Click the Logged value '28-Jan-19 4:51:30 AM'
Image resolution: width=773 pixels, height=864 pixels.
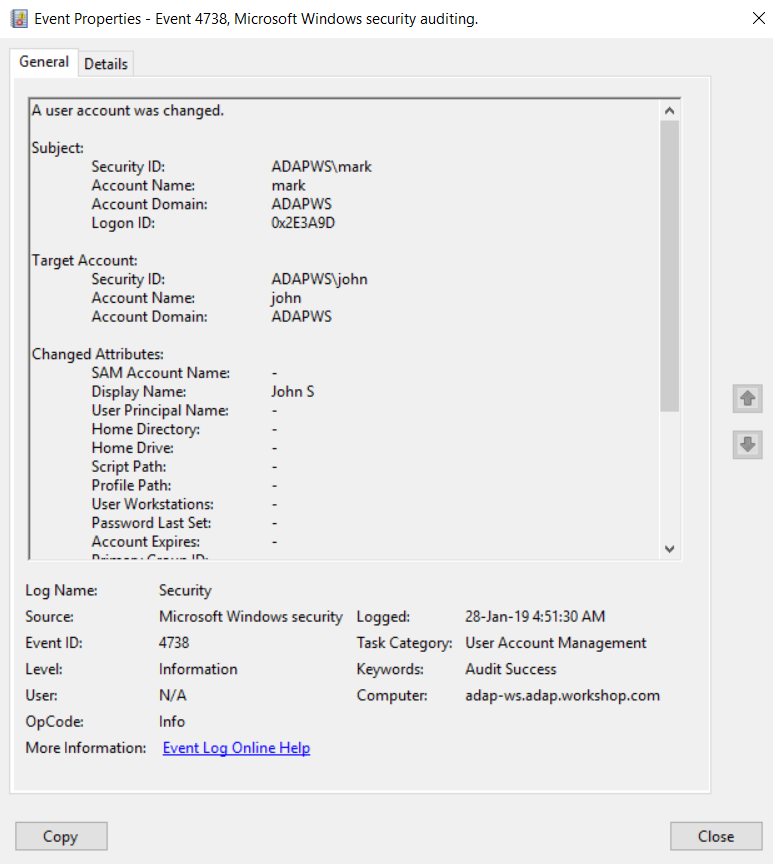point(535,617)
